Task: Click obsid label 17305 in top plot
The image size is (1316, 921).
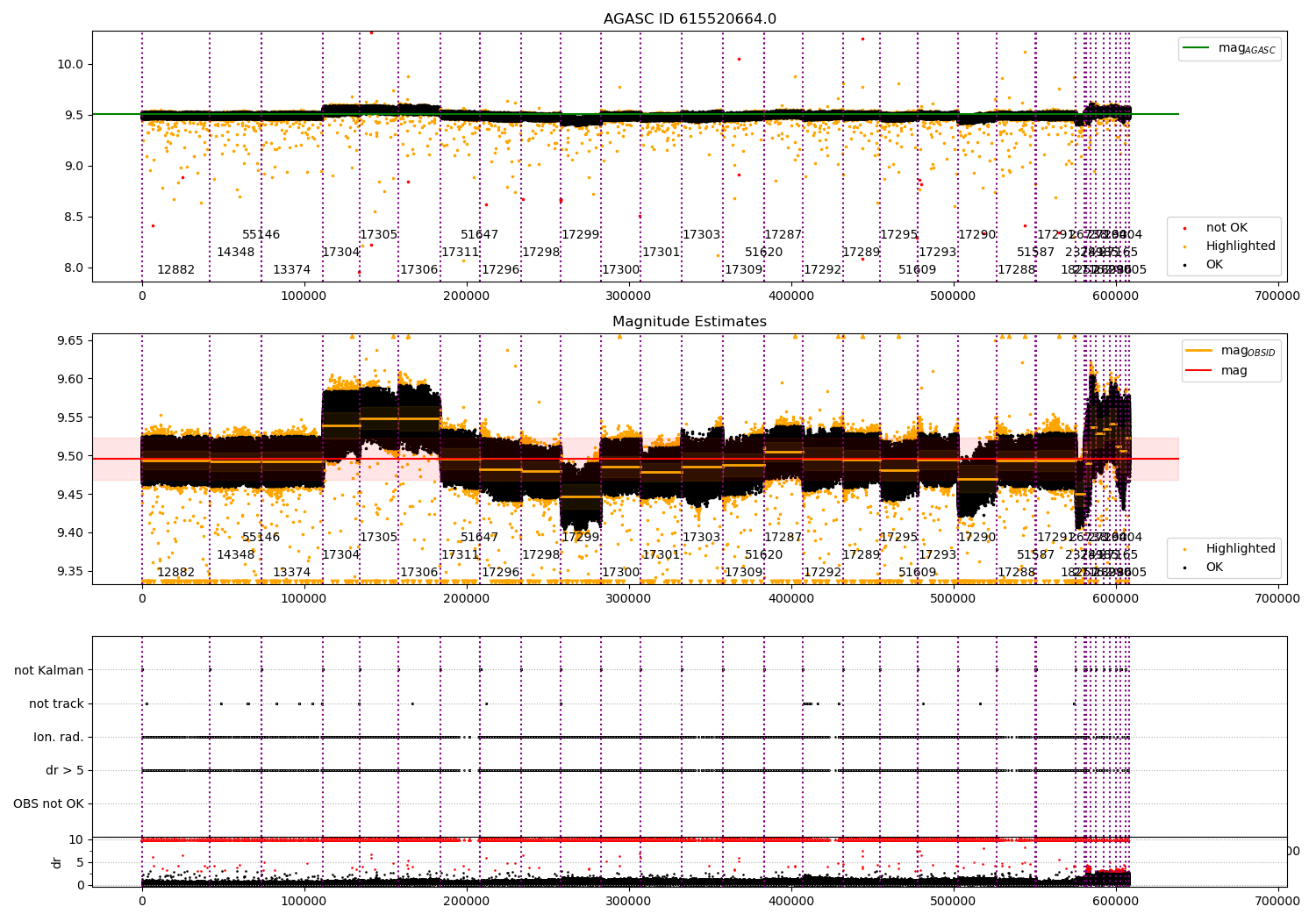Action: (x=379, y=234)
